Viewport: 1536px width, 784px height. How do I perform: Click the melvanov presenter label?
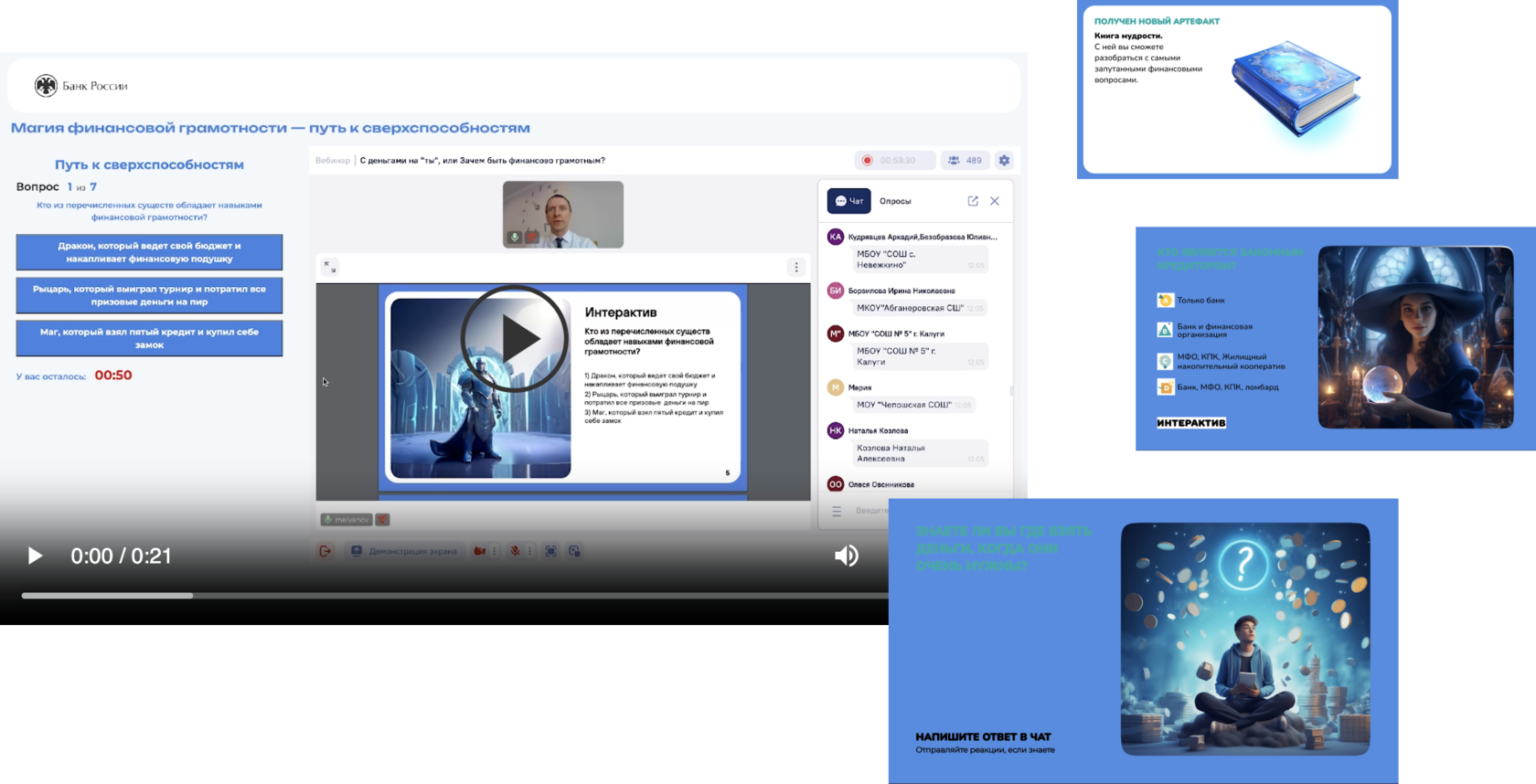tap(346, 520)
